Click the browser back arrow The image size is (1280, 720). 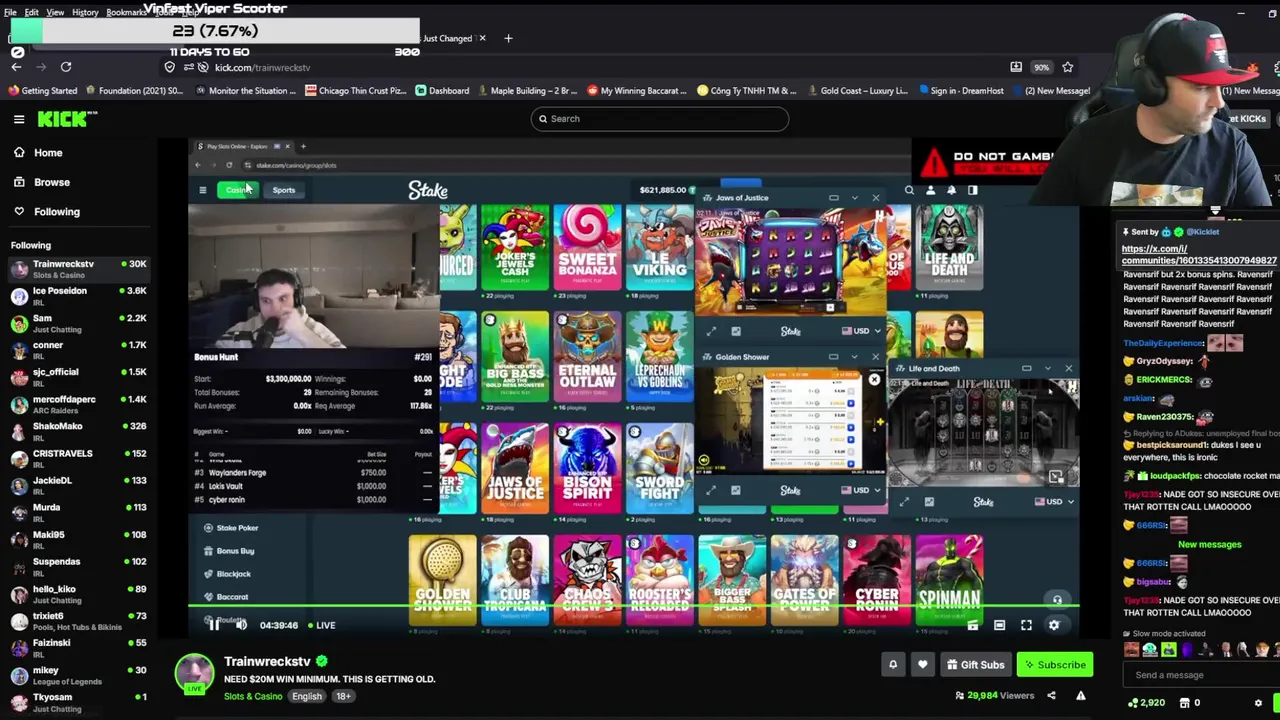[17, 67]
